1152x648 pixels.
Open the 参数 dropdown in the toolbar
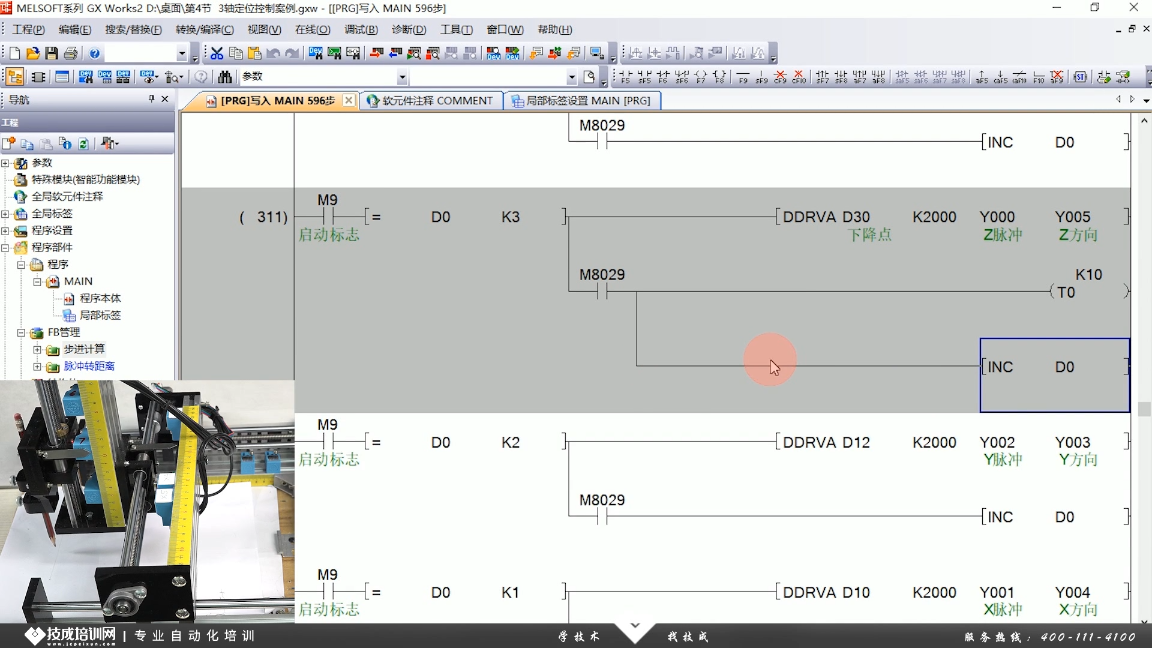[x=402, y=76]
